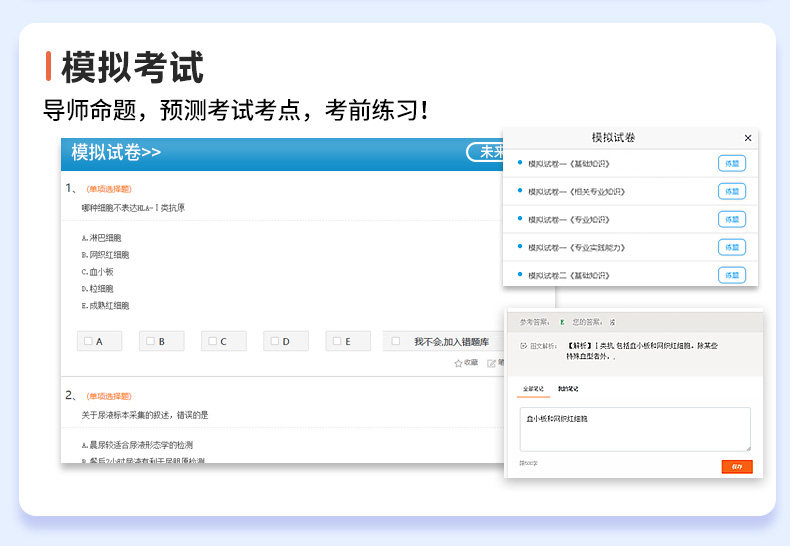Tick answer checkbox D for question 1

(x=275, y=341)
